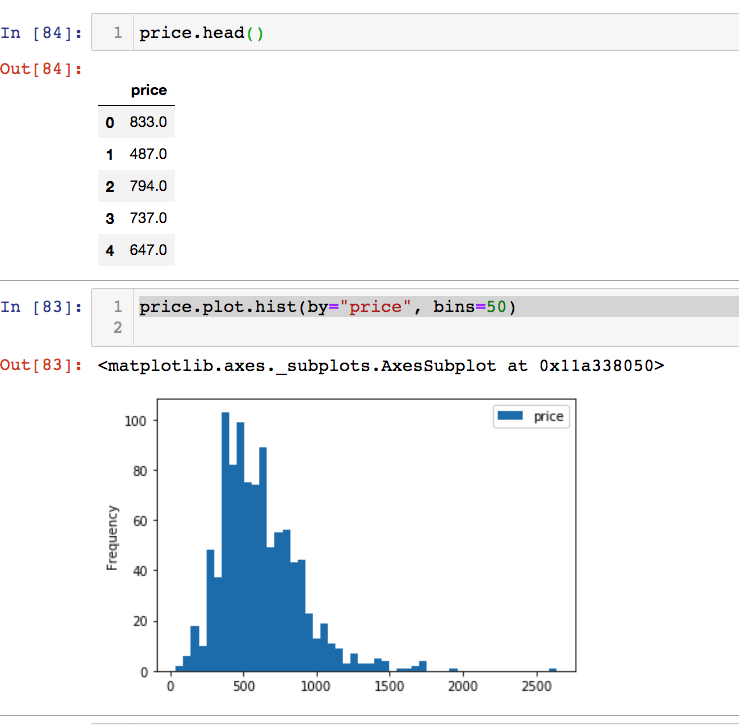The image size is (739, 725).
Task: Click the price column header
Action: pyautogui.click(x=148, y=90)
